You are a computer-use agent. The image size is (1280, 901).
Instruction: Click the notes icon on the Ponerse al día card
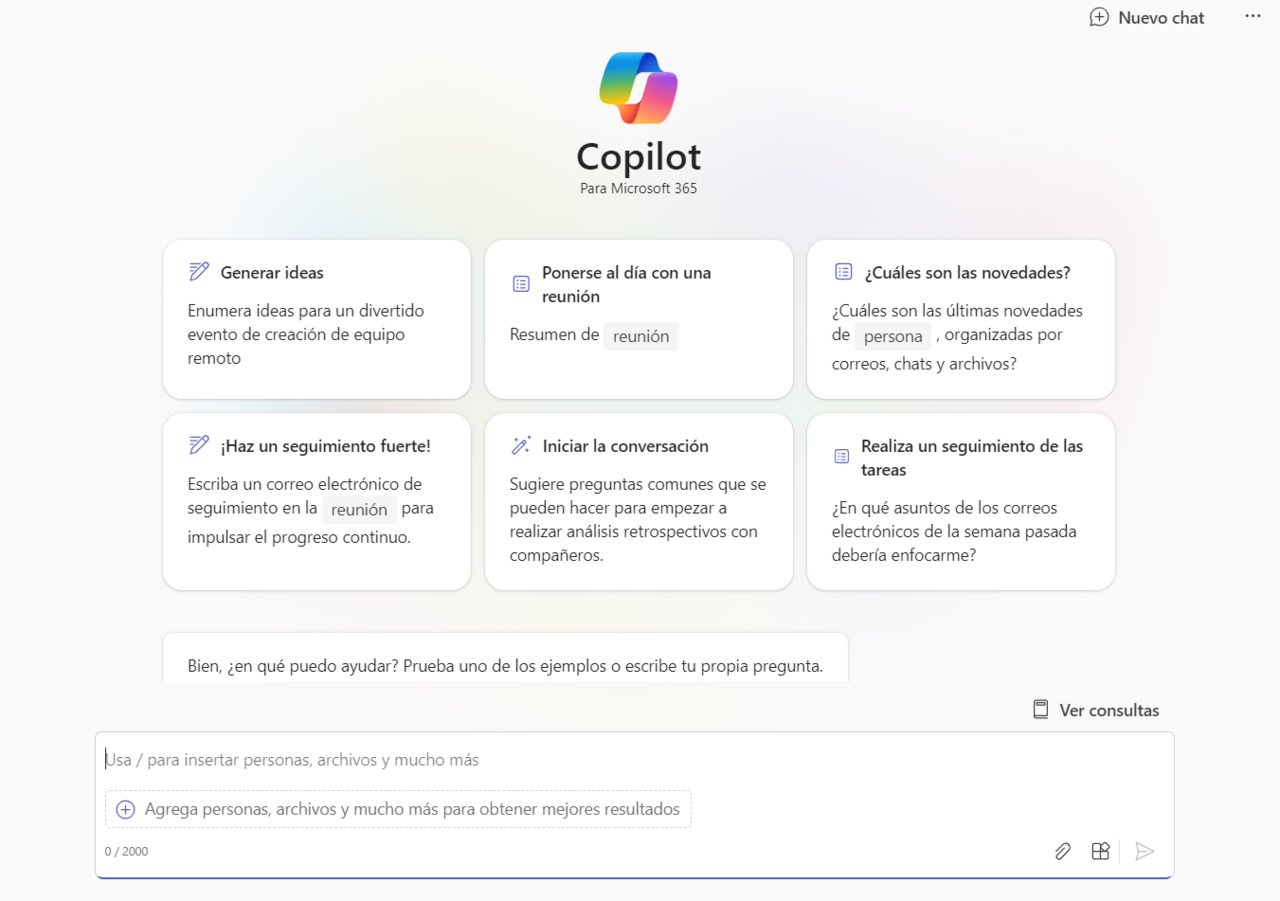coord(520,283)
